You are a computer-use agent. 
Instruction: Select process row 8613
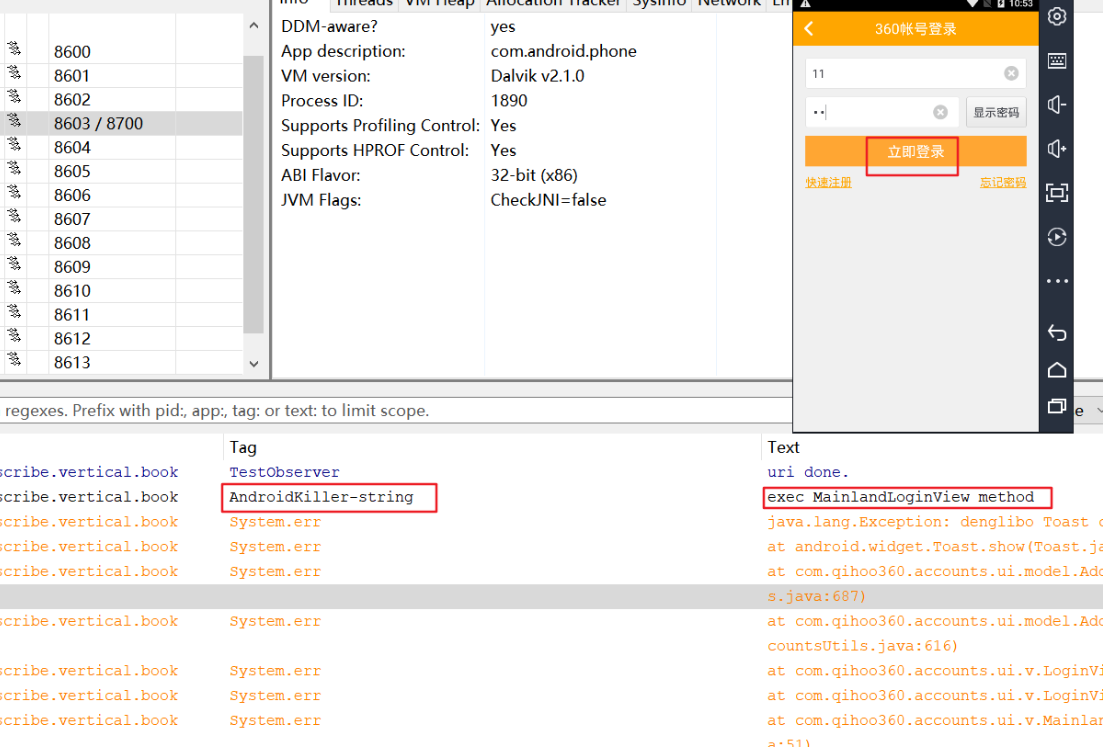tap(121, 363)
